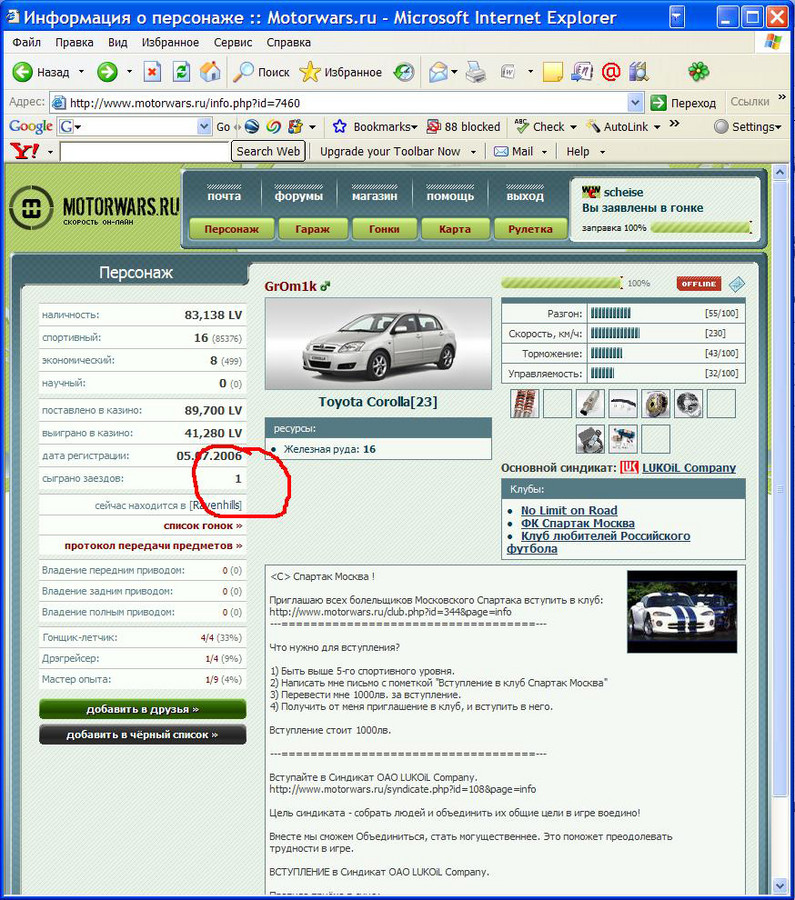Click the blue diamond icon next to OFFLINE
This screenshot has height=900, width=795.
(736, 284)
